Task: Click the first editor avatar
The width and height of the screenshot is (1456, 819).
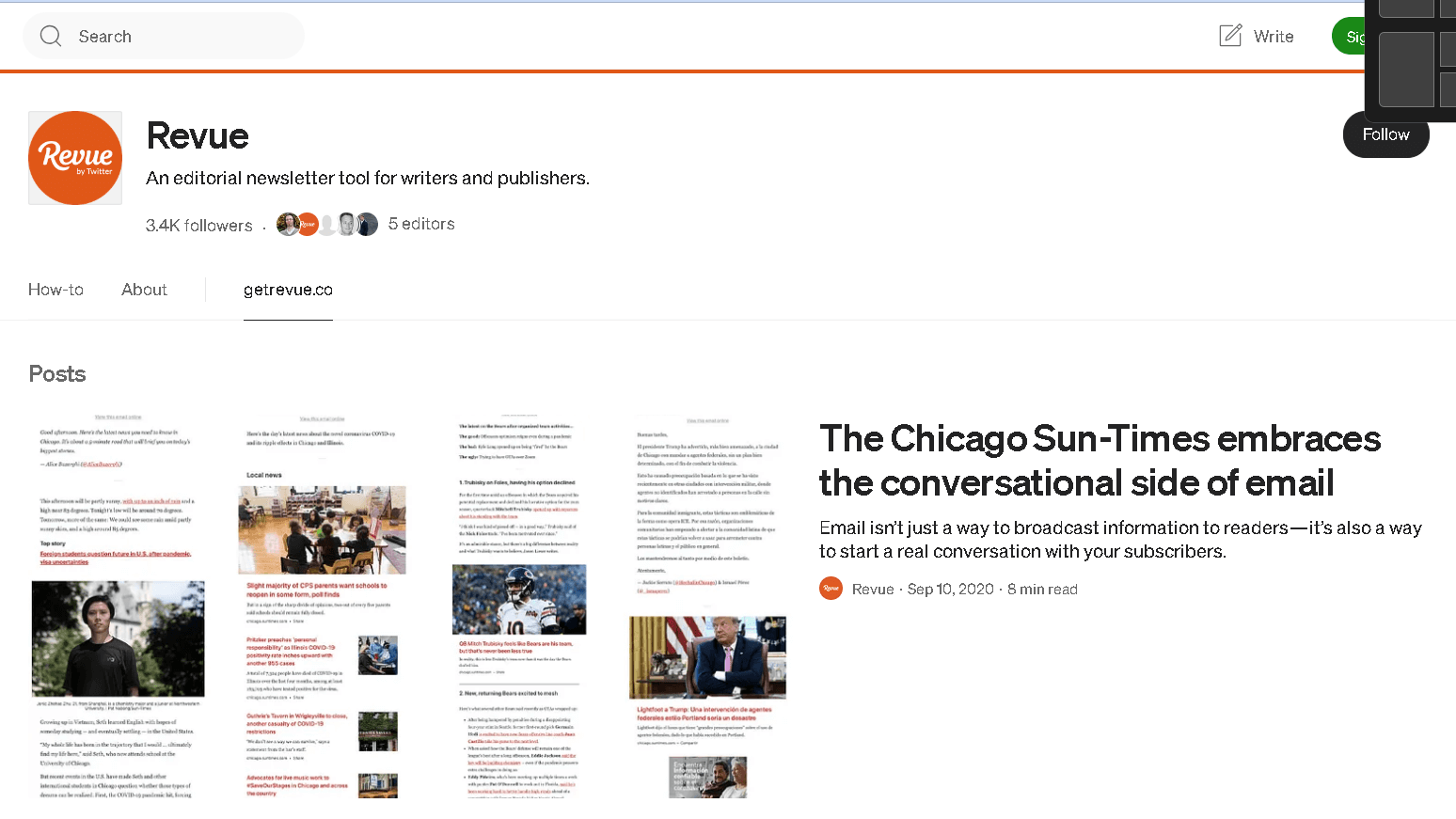Action: coord(287,224)
